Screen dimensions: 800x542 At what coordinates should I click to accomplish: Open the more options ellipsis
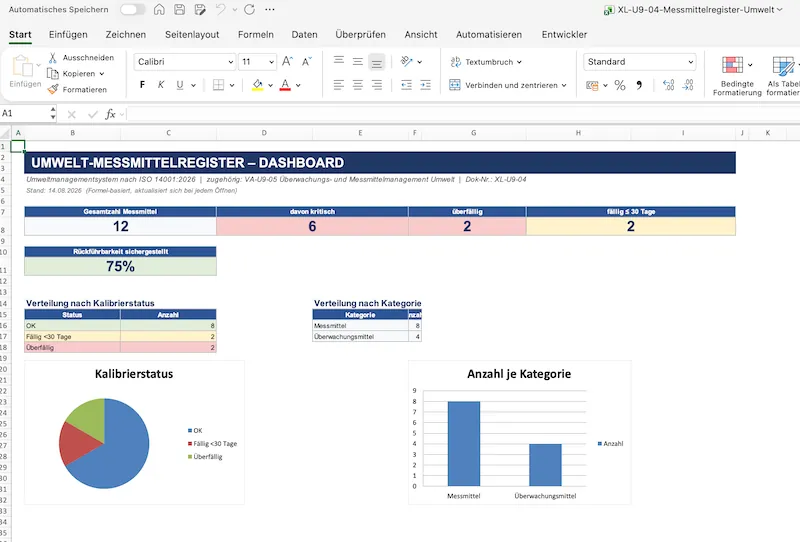(x=270, y=9)
